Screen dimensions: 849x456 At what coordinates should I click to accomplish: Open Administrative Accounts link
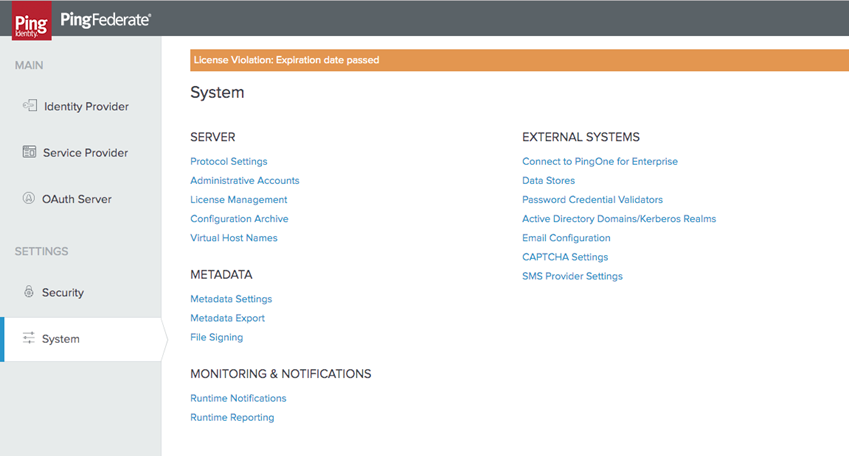point(245,180)
